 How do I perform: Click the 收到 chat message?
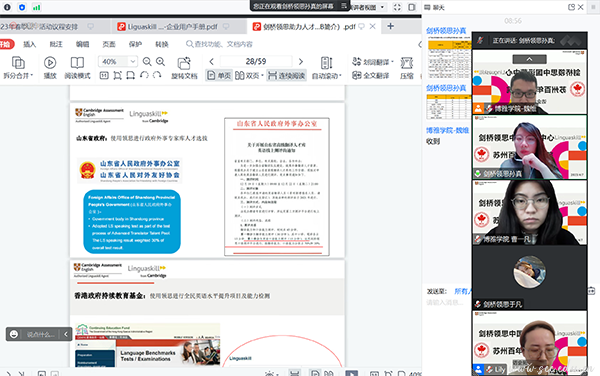point(433,142)
